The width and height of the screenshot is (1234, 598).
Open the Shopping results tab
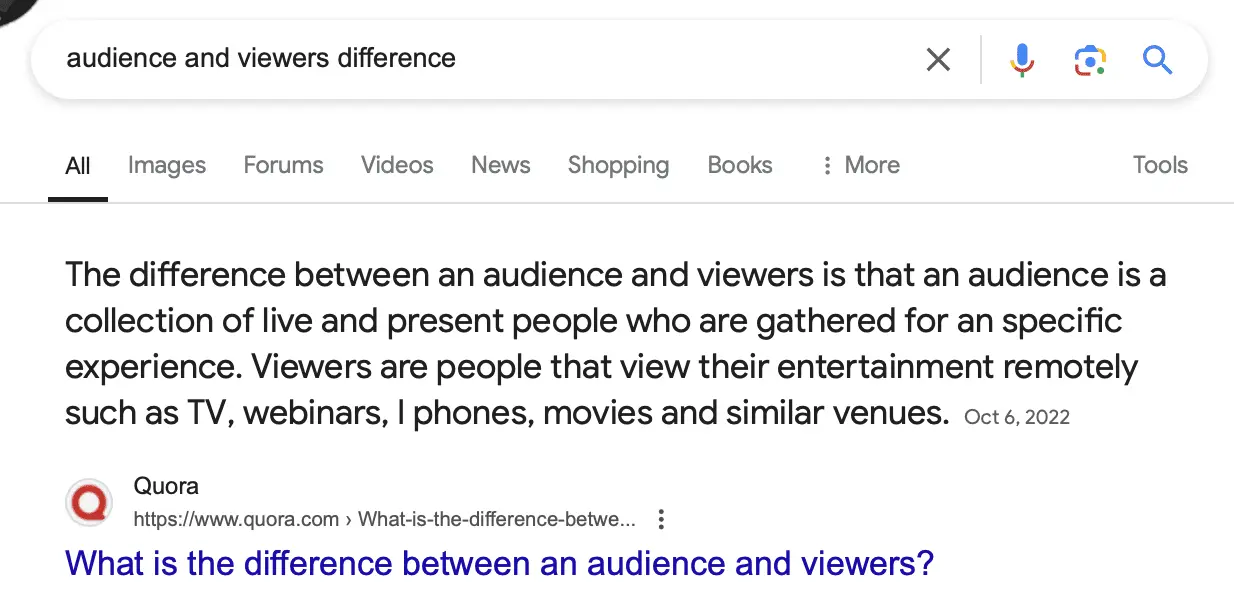(x=618, y=165)
